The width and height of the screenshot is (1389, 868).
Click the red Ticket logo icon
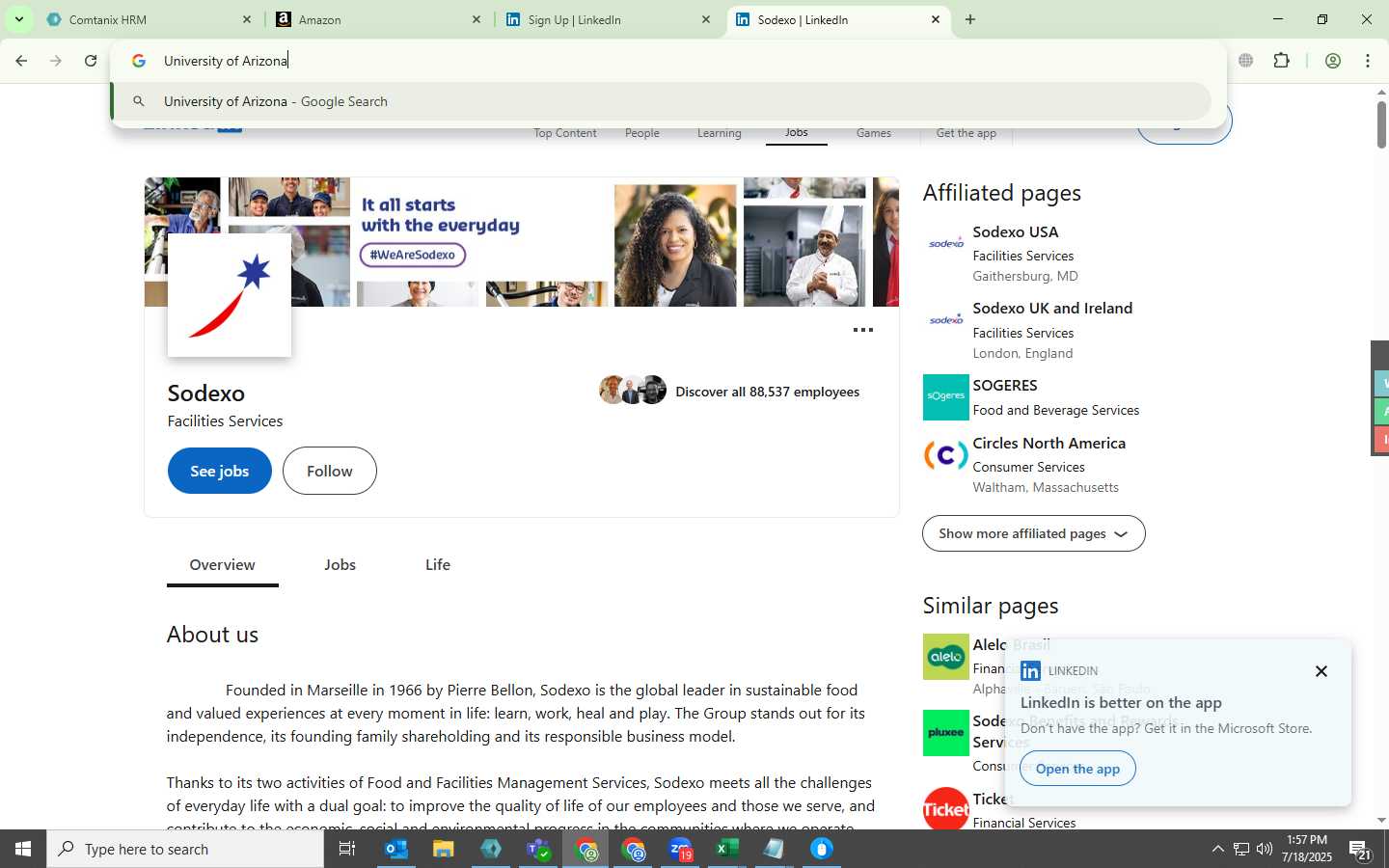946,810
